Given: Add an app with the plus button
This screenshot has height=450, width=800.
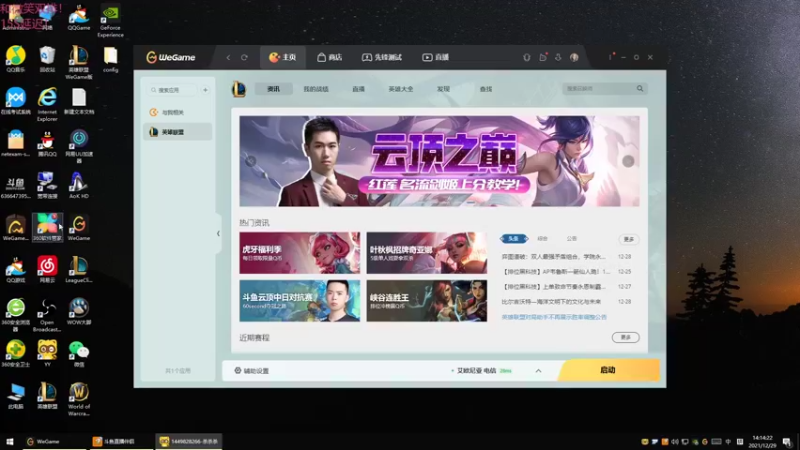Looking at the screenshot, I should (x=205, y=90).
